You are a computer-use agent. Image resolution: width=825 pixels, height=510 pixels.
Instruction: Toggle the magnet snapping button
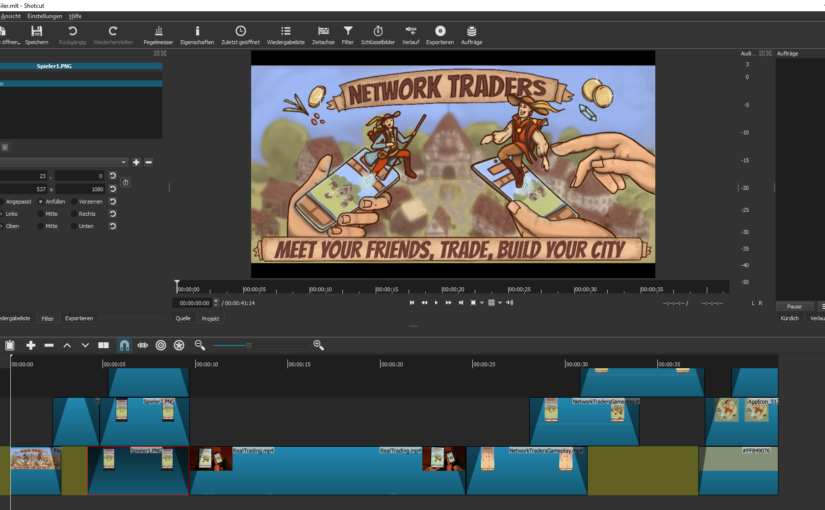click(x=124, y=345)
